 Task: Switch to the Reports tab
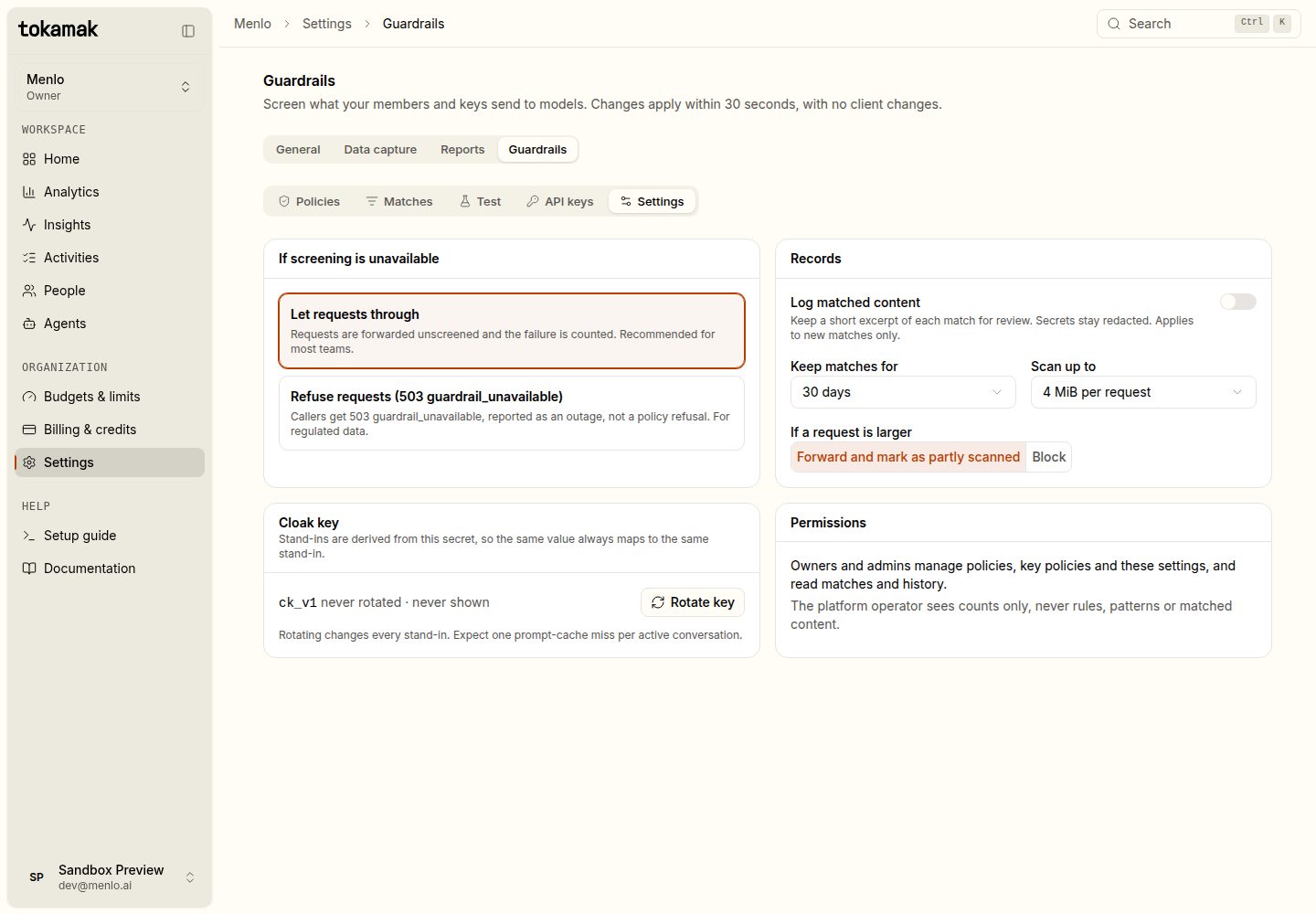pos(462,150)
